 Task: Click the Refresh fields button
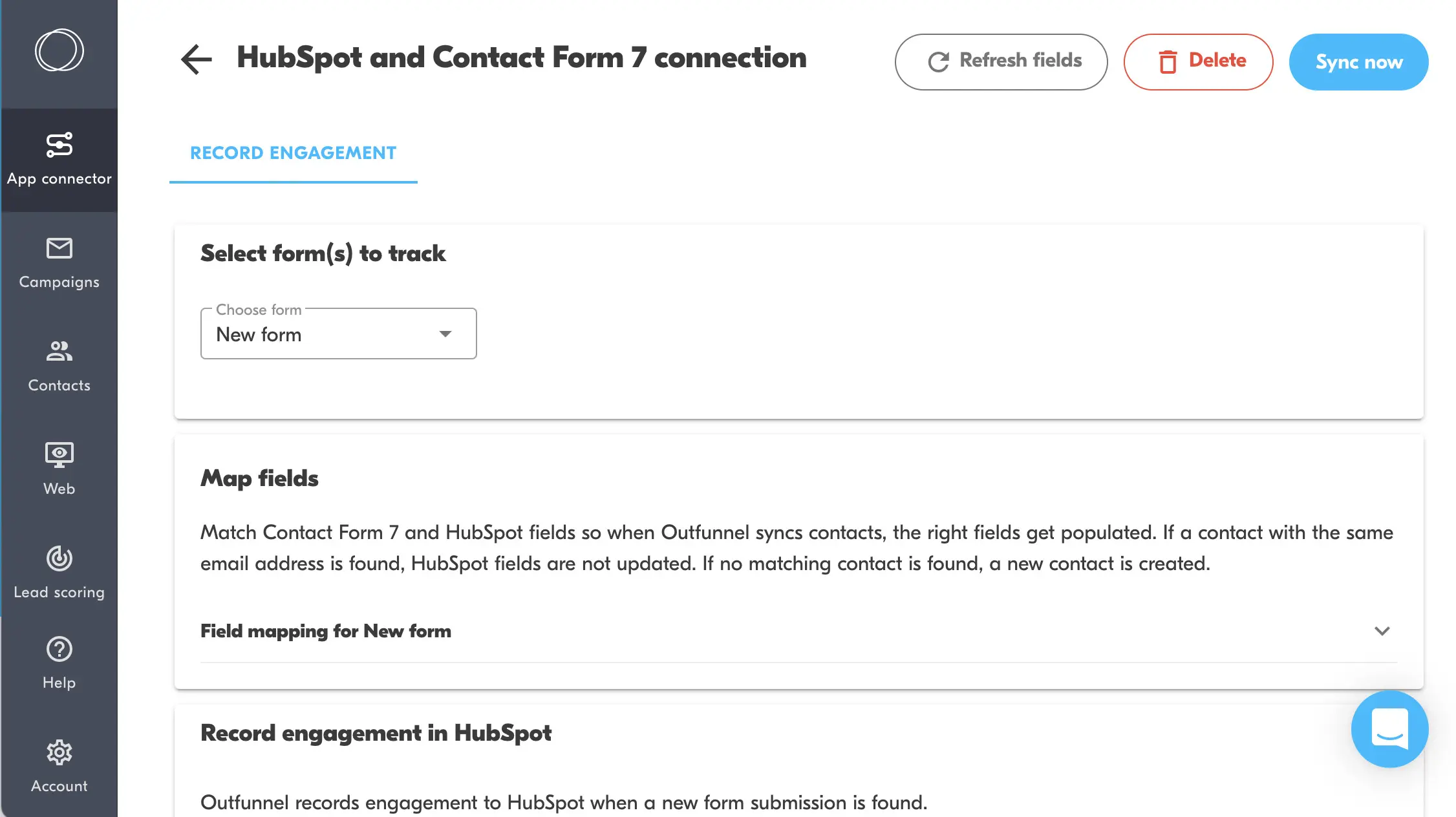pos(1001,61)
